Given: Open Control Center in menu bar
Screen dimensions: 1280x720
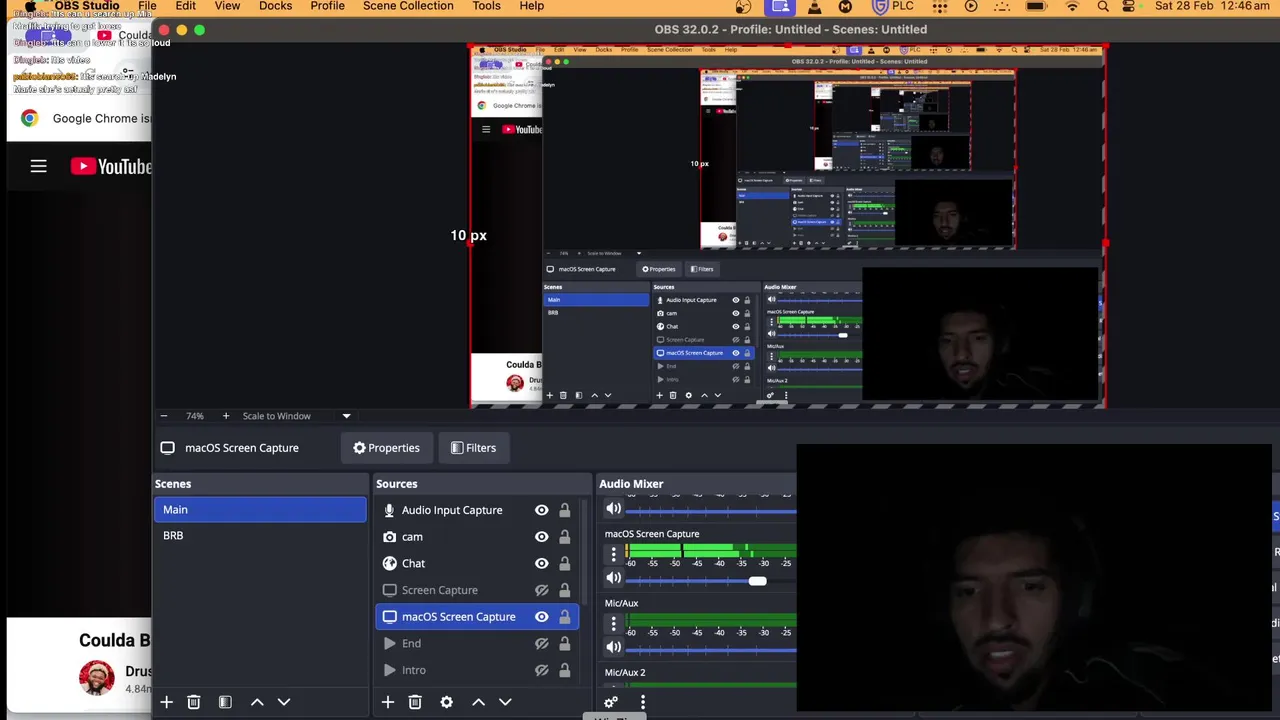Looking at the screenshot, I should pyautogui.click(x=1129, y=6).
